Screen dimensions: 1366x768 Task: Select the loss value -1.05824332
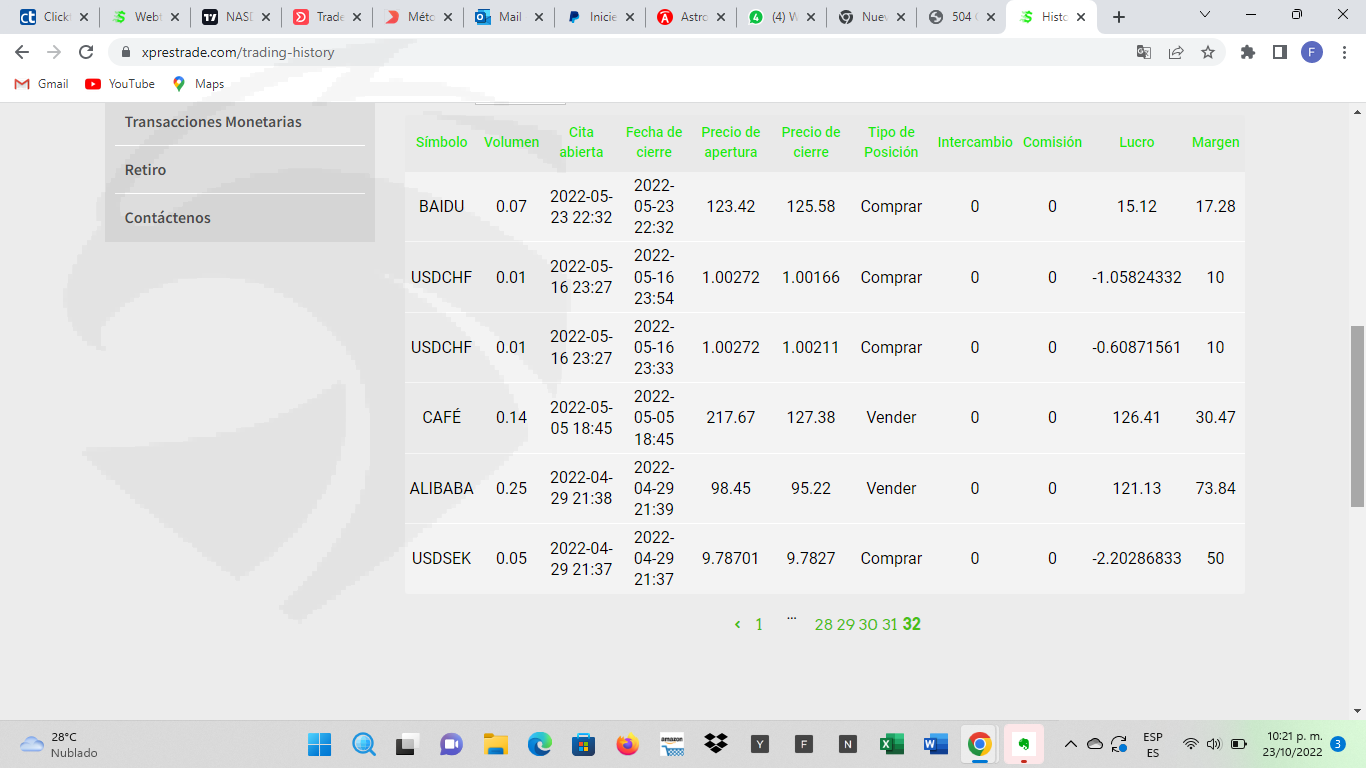pyautogui.click(x=1137, y=278)
